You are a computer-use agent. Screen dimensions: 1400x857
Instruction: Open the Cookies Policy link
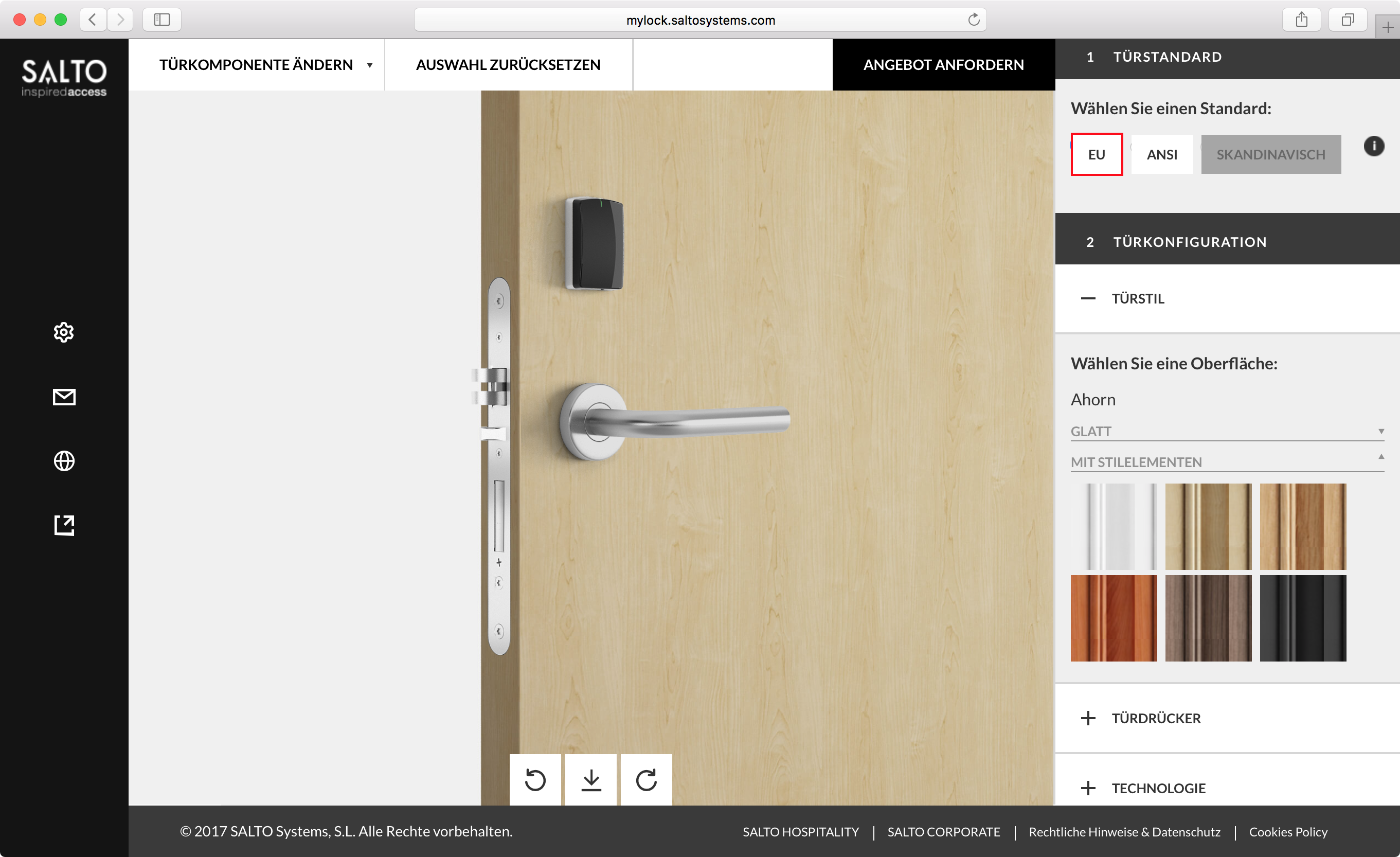(1288, 832)
